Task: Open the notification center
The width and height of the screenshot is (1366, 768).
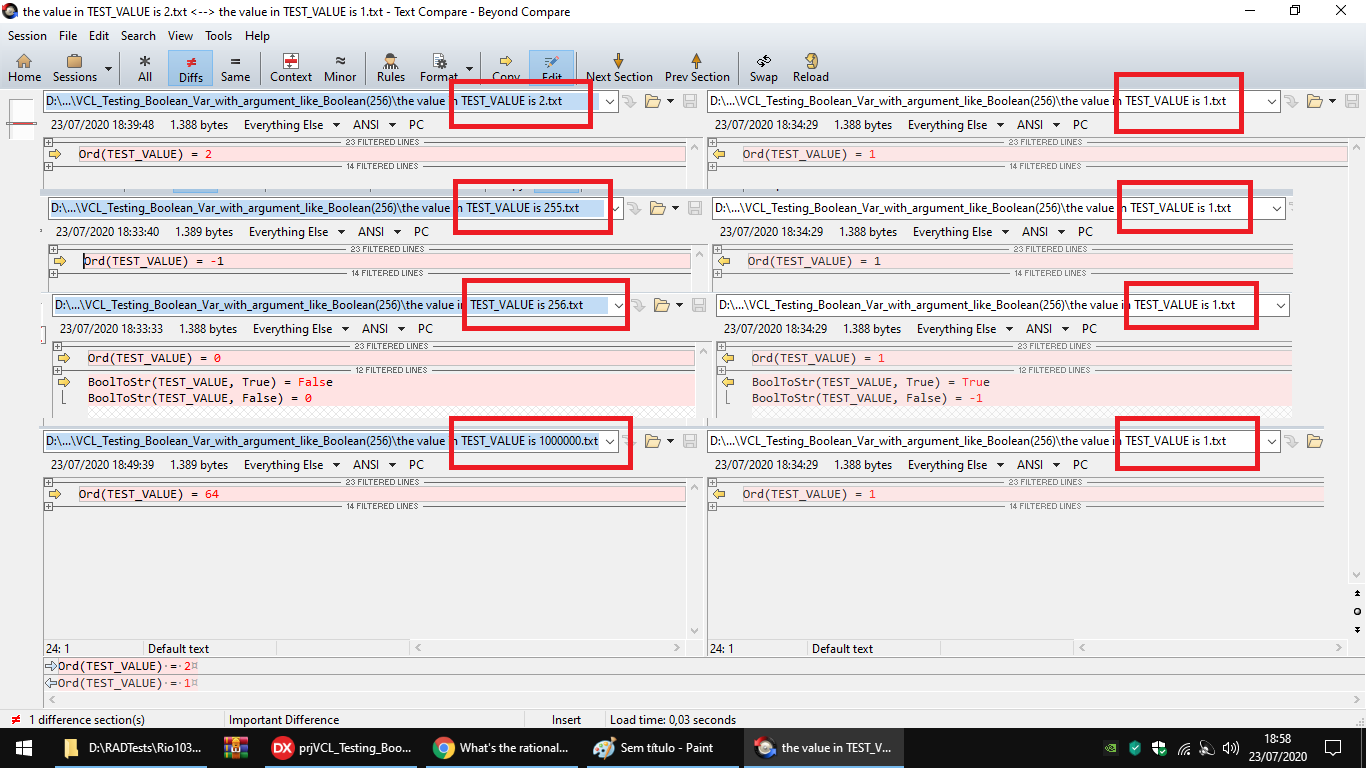Action: point(1333,747)
